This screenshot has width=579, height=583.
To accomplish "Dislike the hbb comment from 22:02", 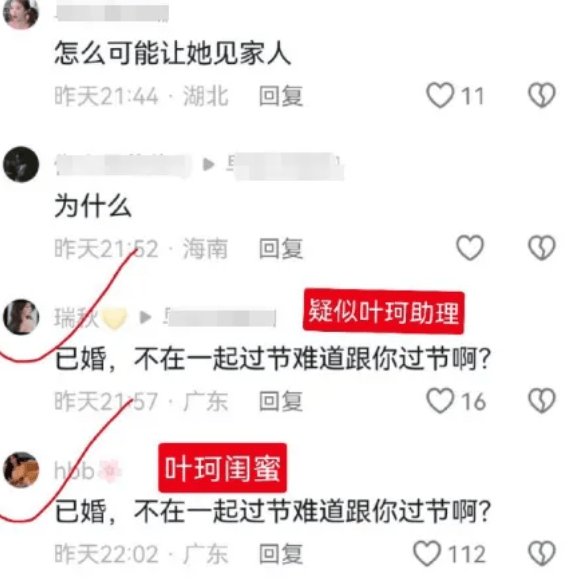I will click(542, 554).
